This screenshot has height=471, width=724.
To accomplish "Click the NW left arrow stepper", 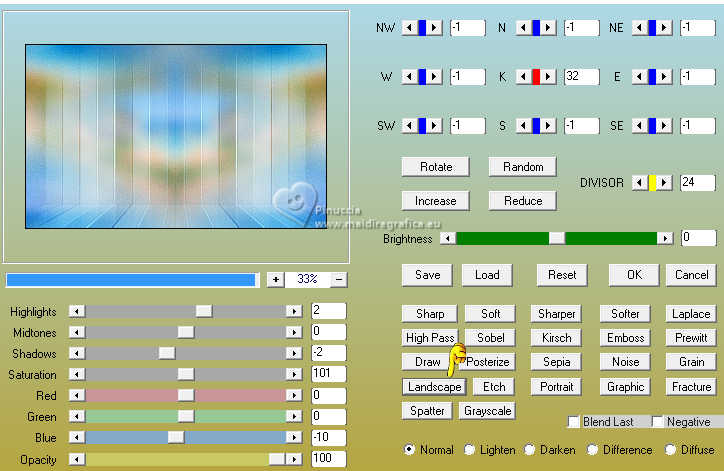I will click(x=410, y=28).
